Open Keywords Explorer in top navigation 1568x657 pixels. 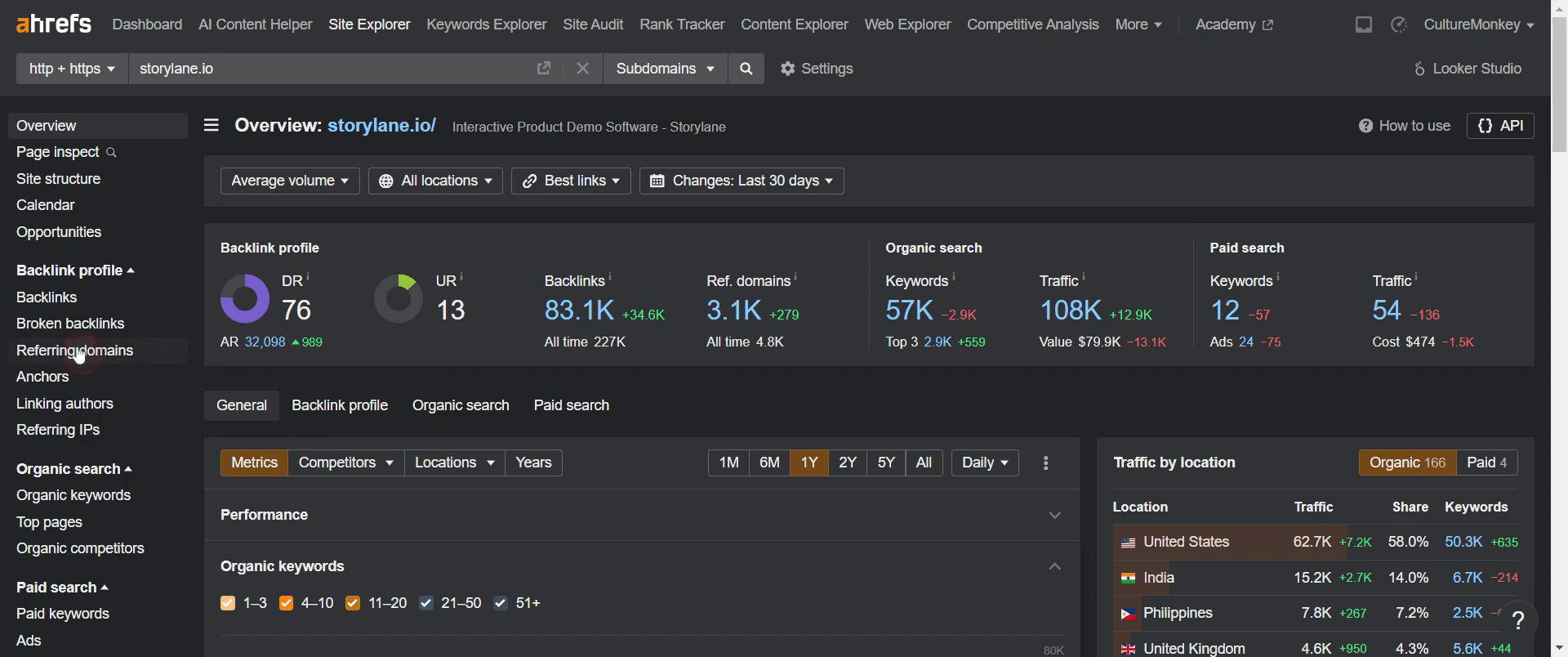[486, 25]
